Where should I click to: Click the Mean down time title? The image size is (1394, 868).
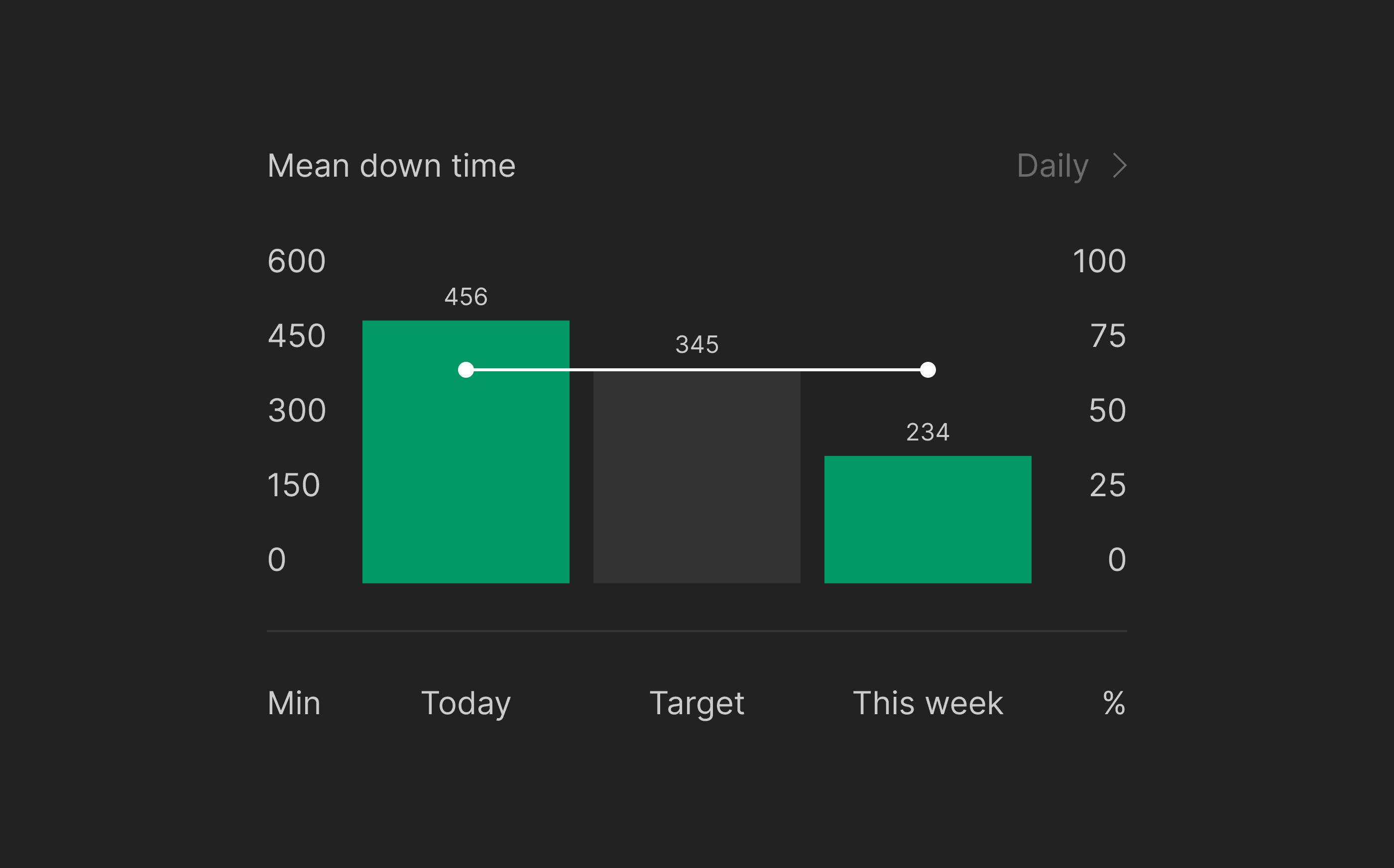point(391,166)
